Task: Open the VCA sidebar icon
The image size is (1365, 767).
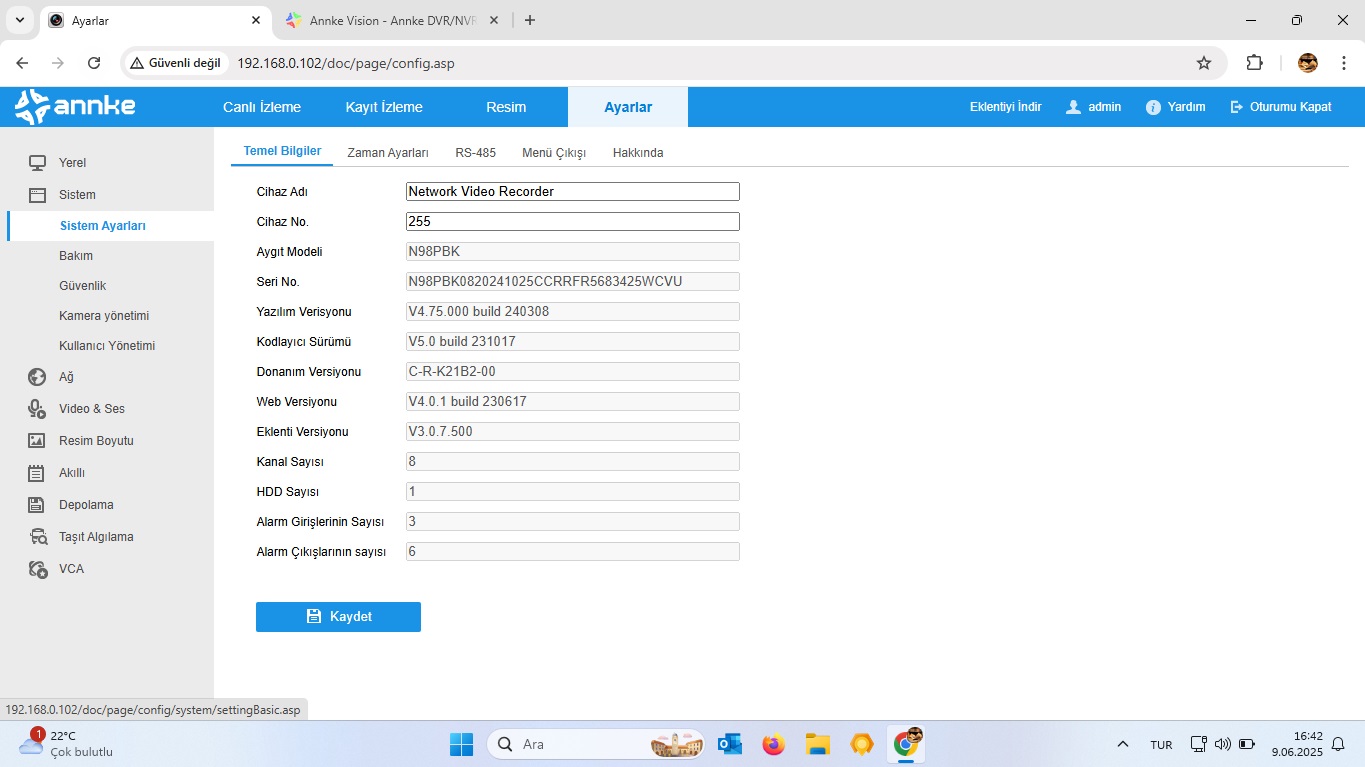Action: pyautogui.click(x=37, y=569)
